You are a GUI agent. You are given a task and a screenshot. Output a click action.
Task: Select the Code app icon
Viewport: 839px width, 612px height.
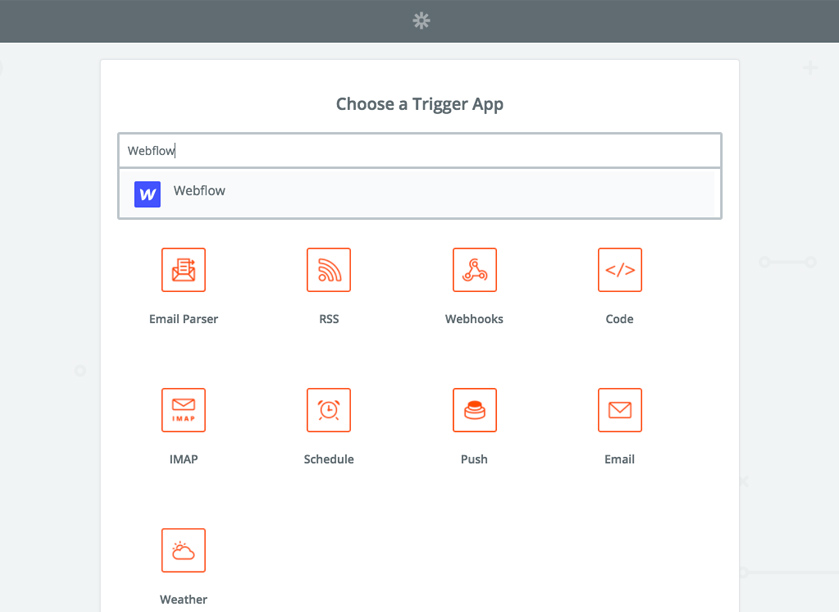click(x=620, y=270)
